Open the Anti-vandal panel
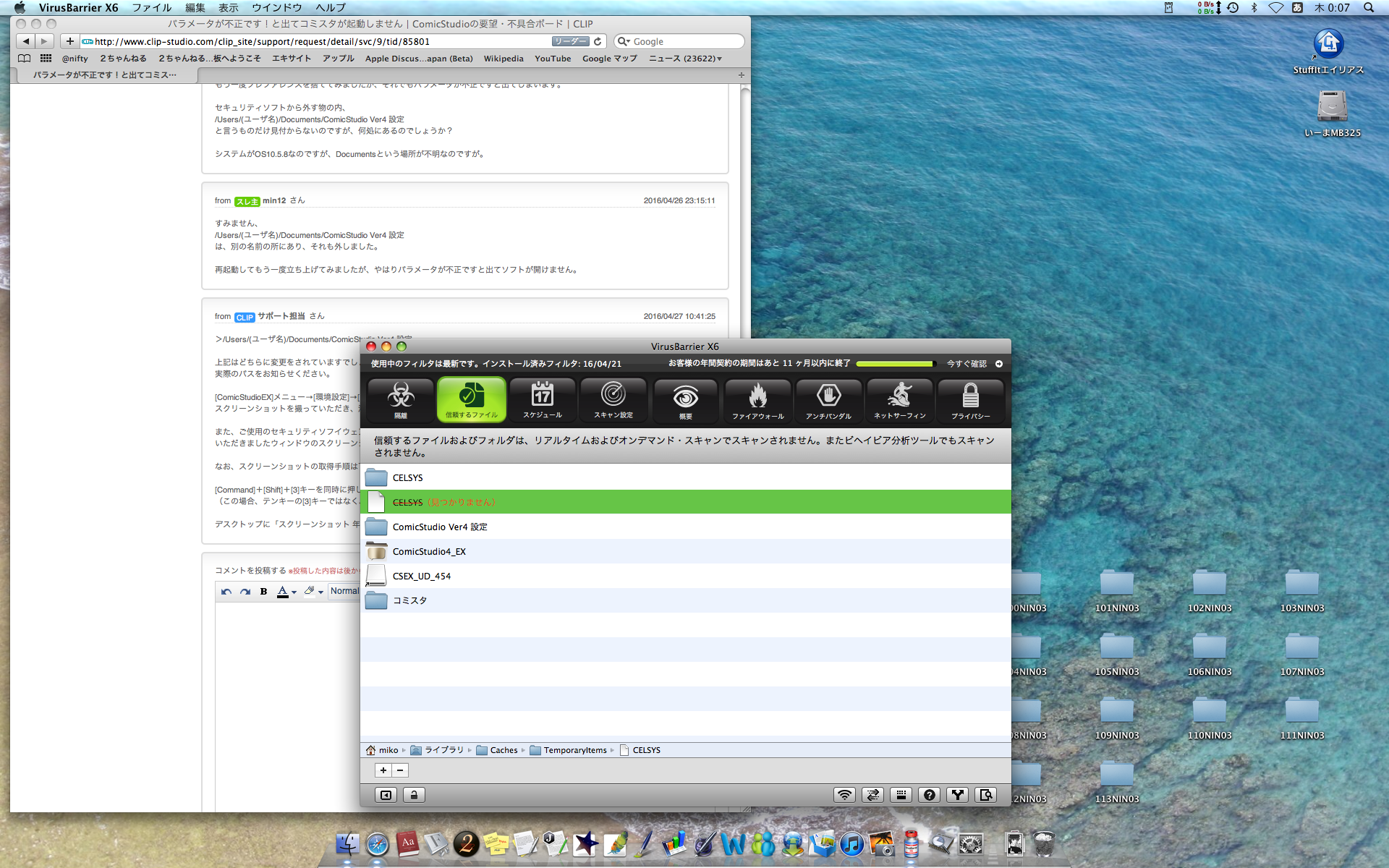 pos(828,399)
